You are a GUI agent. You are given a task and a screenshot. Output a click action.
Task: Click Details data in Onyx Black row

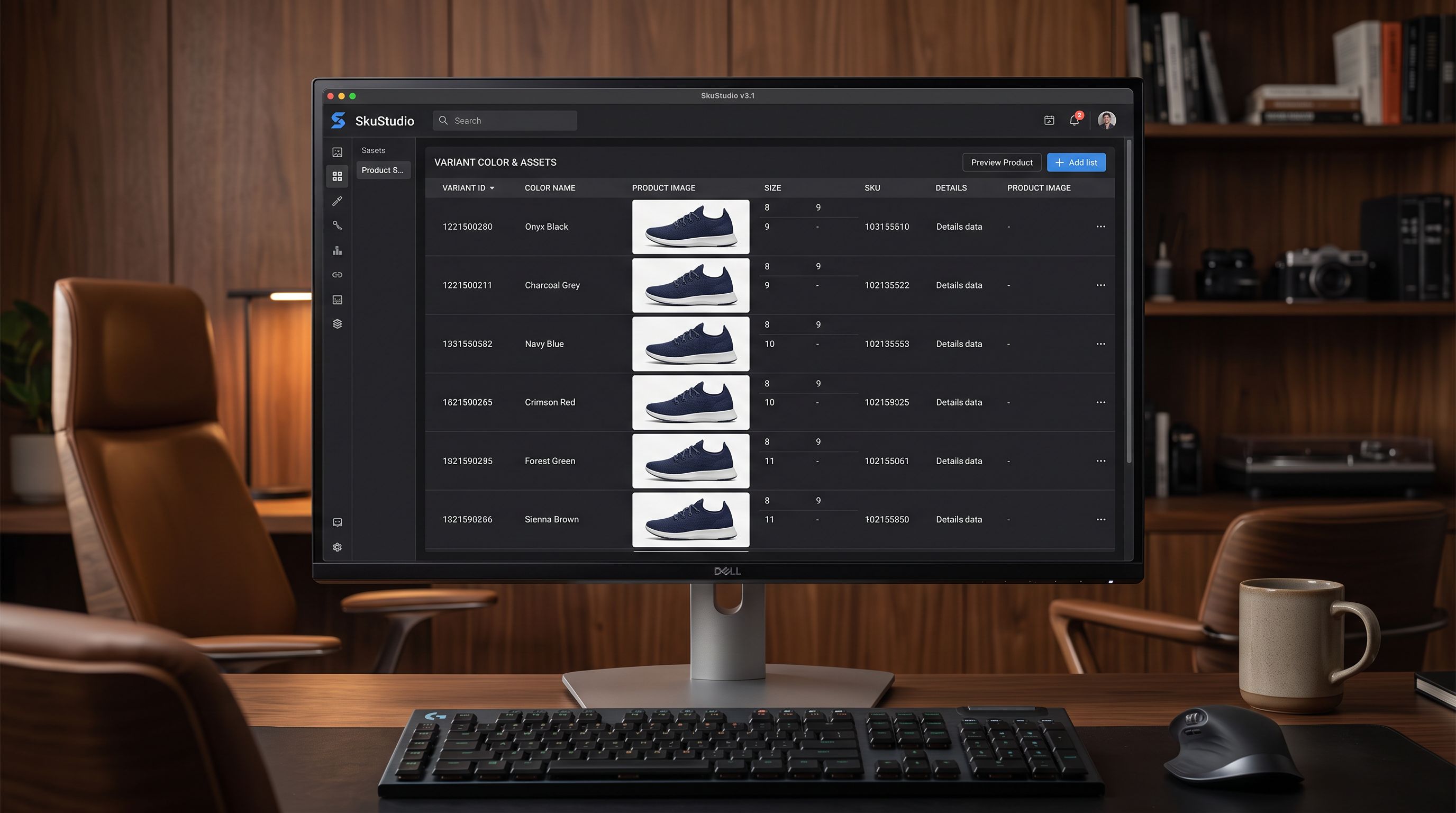pos(959,227)
